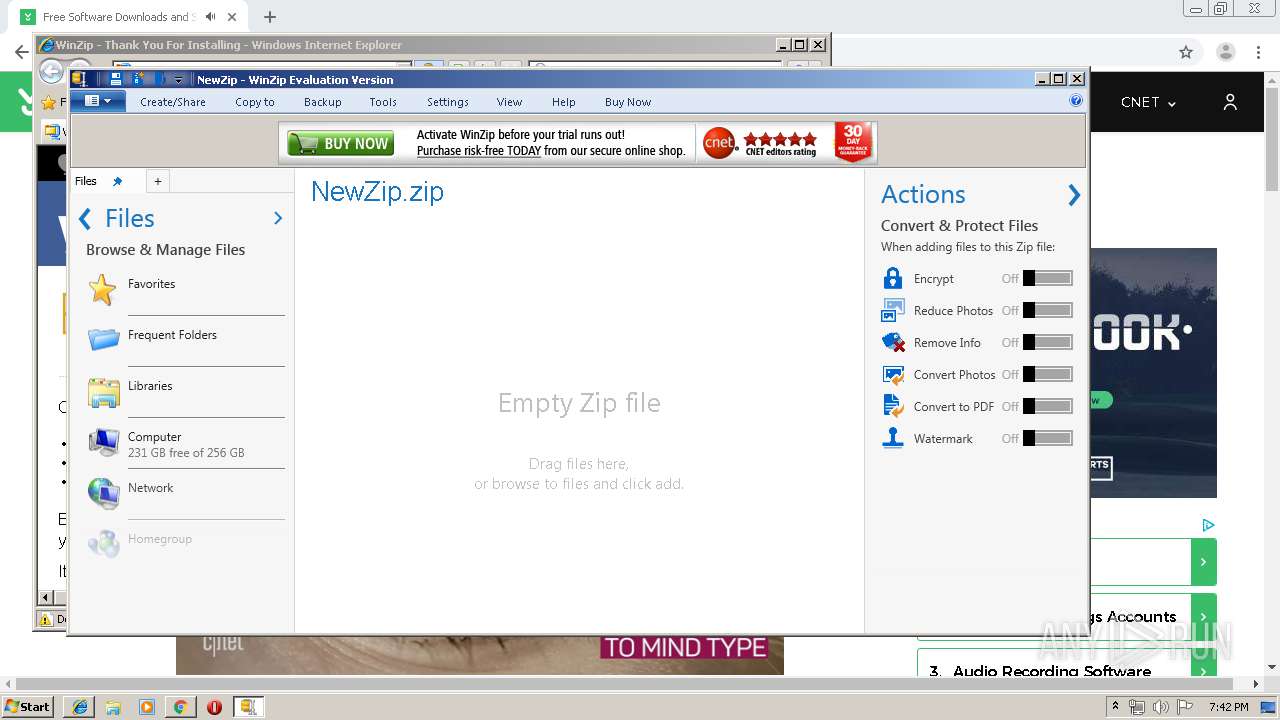Open Windows Media Player from taskbar
The height and width of the screenshot is (720, 1280).
[147, 707]
